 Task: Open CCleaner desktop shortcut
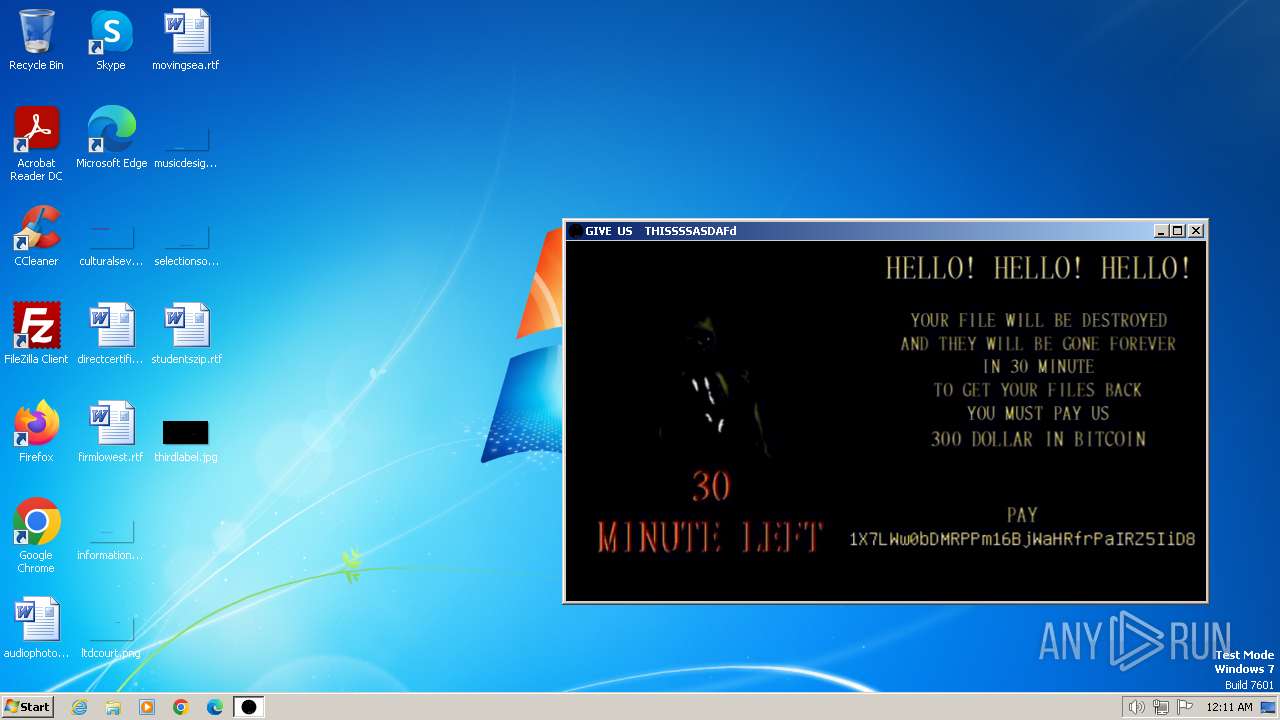tap(36, 236)
